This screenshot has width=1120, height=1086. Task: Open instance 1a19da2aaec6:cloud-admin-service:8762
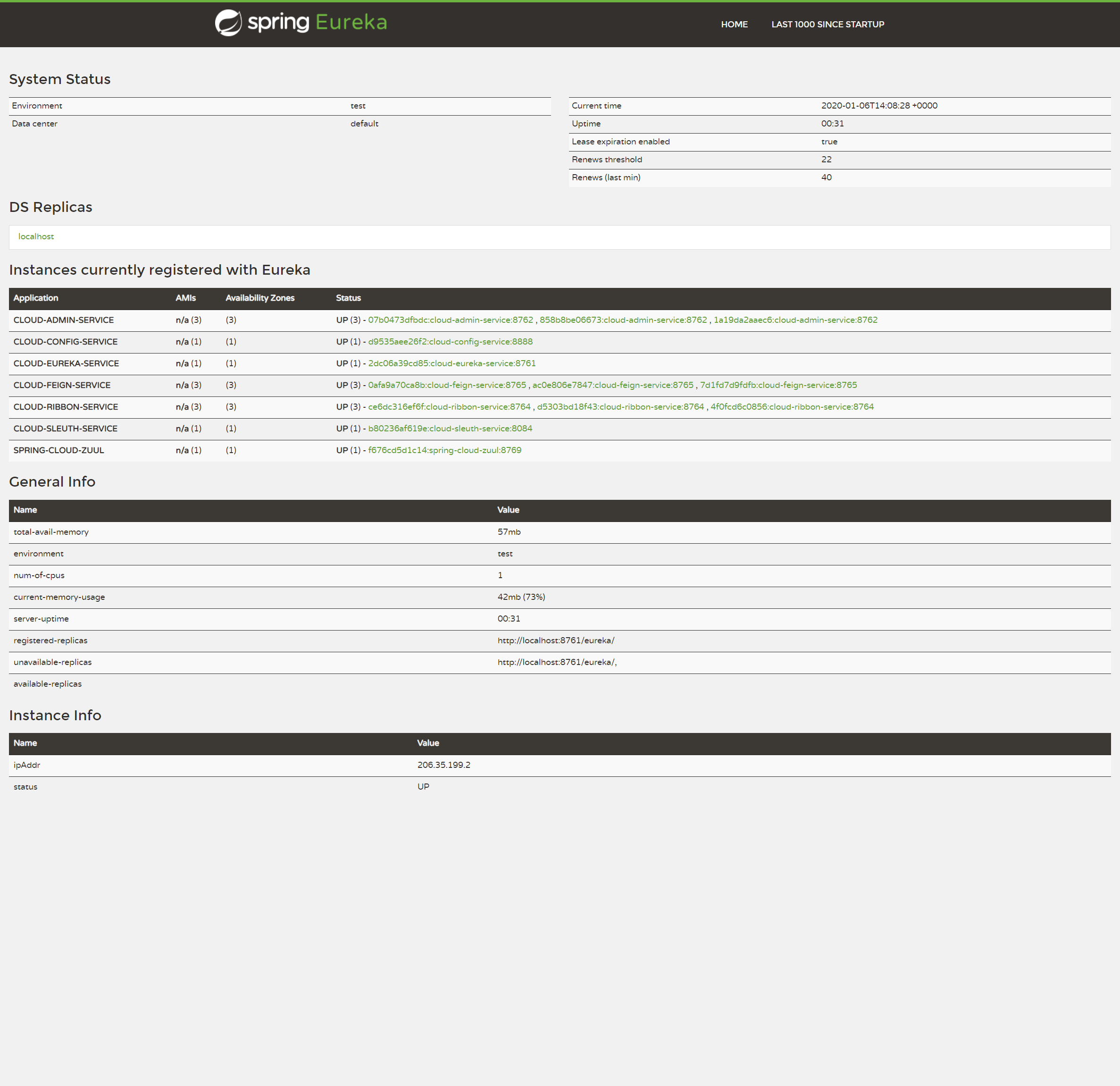click(x=795, y=320)
